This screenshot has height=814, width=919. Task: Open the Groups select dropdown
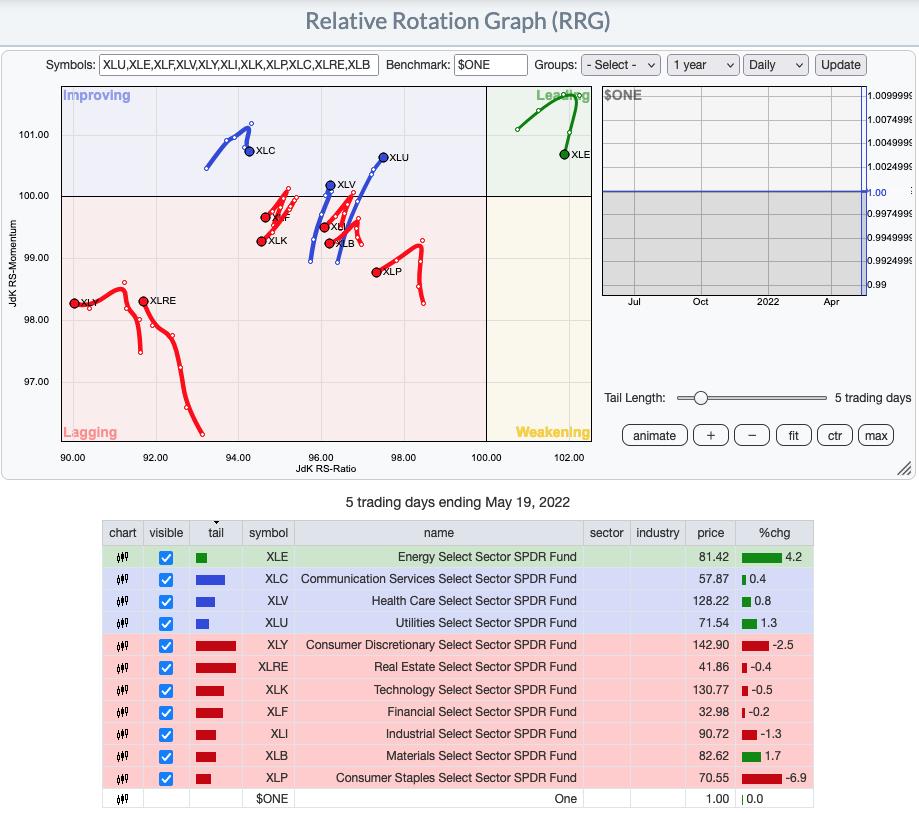point(621,65)
